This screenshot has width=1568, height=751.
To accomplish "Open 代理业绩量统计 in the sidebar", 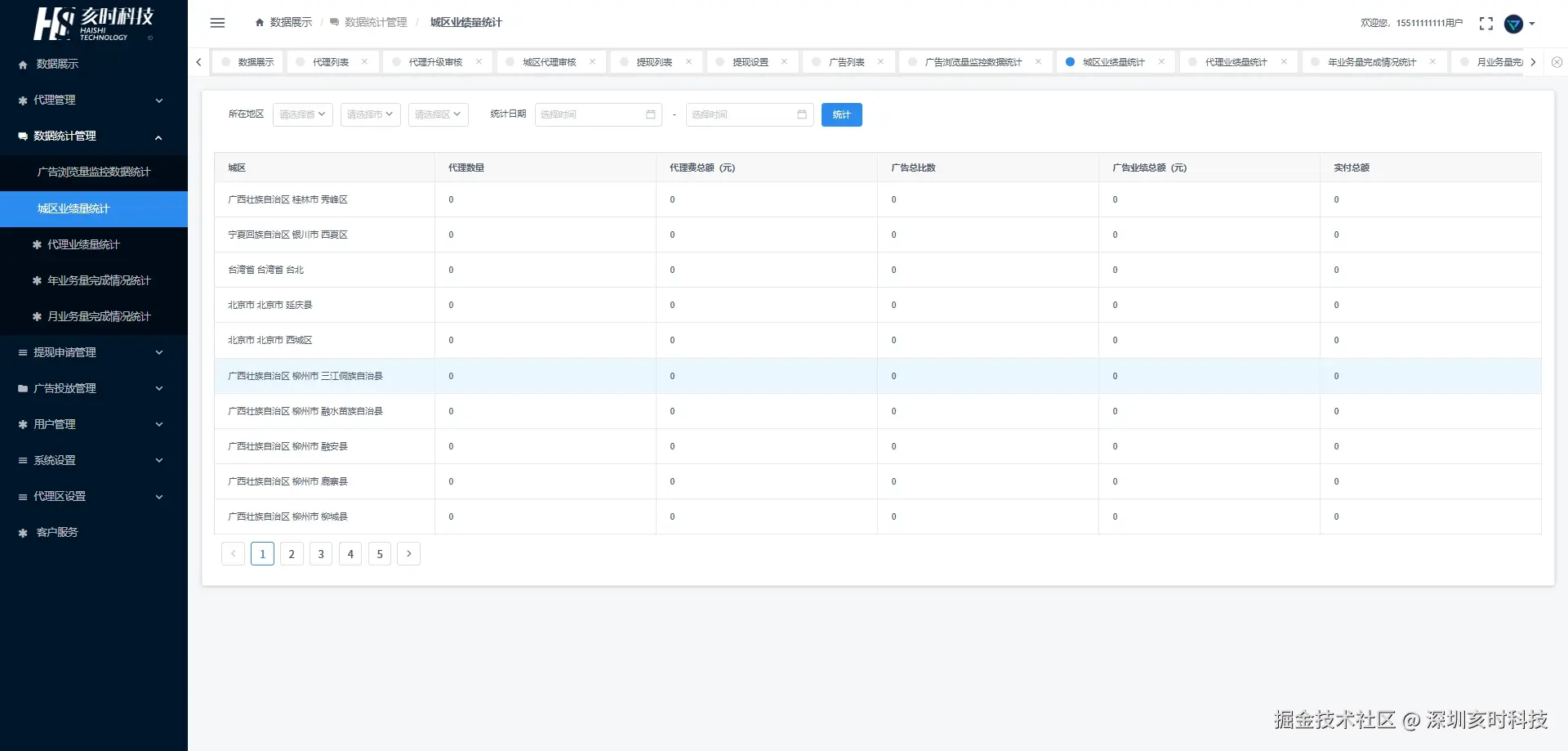I will 94,244.
